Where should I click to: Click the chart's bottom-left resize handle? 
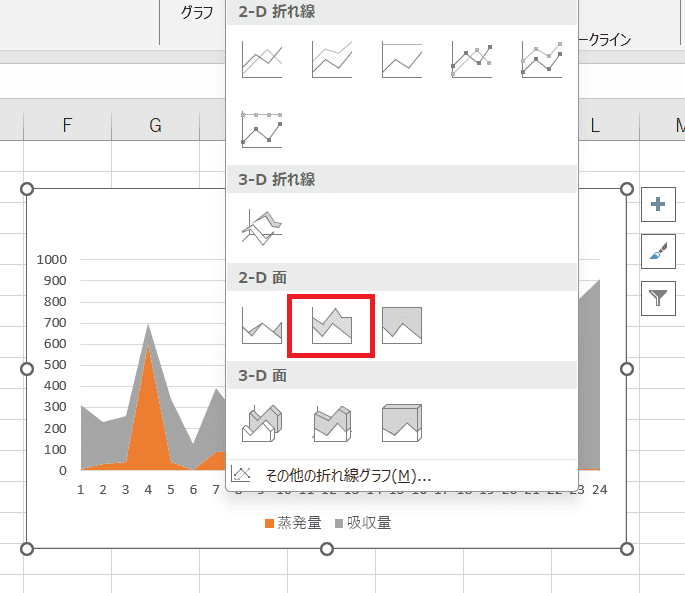(x=27, y=549)
